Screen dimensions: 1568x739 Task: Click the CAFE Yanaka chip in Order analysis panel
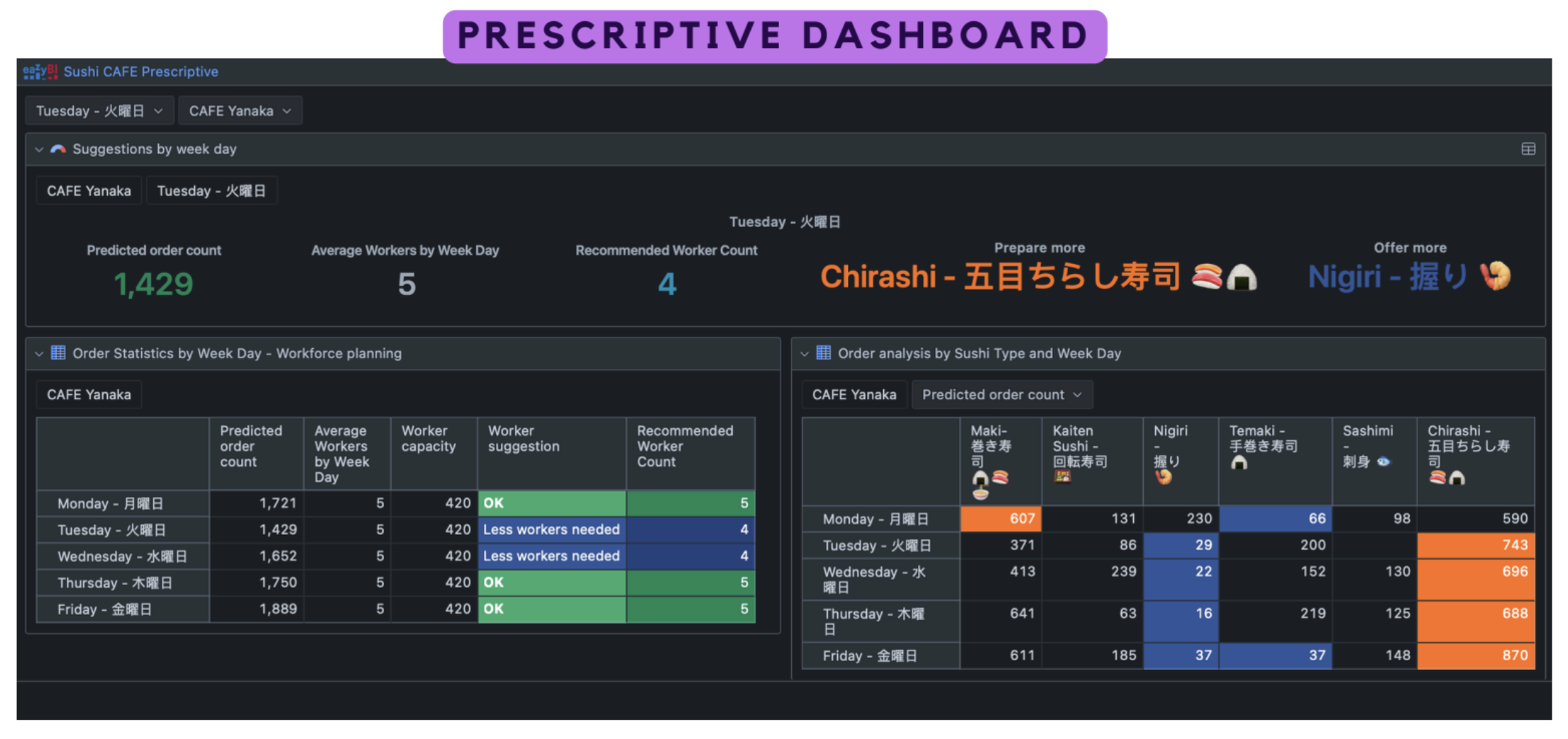(854, 394)
